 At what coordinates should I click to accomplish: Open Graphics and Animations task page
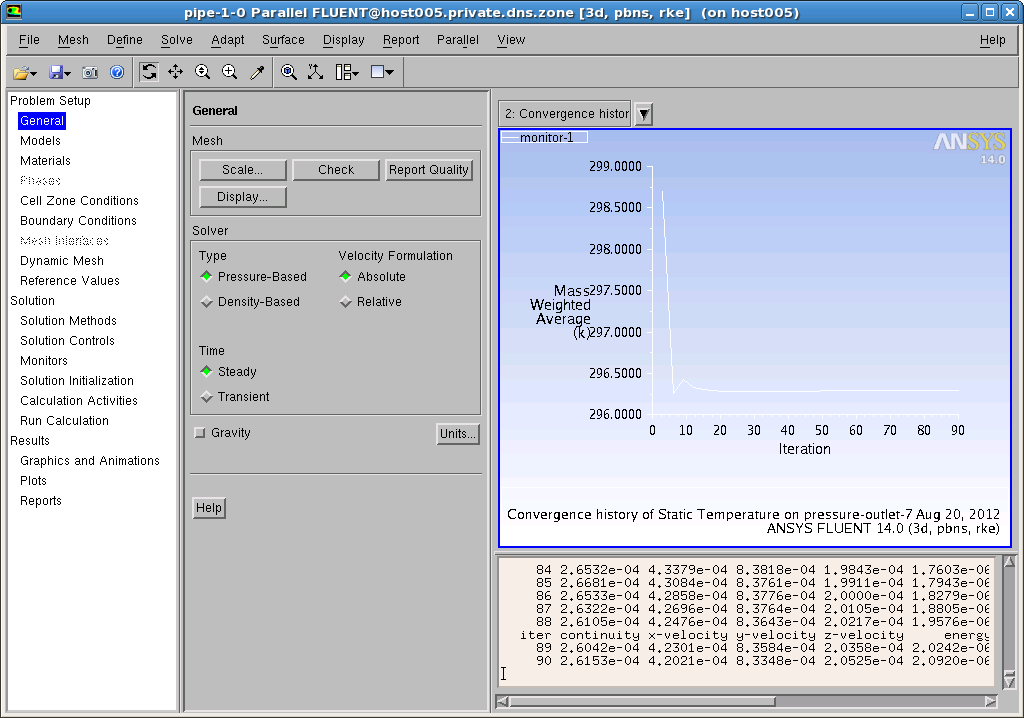point(90,461)
